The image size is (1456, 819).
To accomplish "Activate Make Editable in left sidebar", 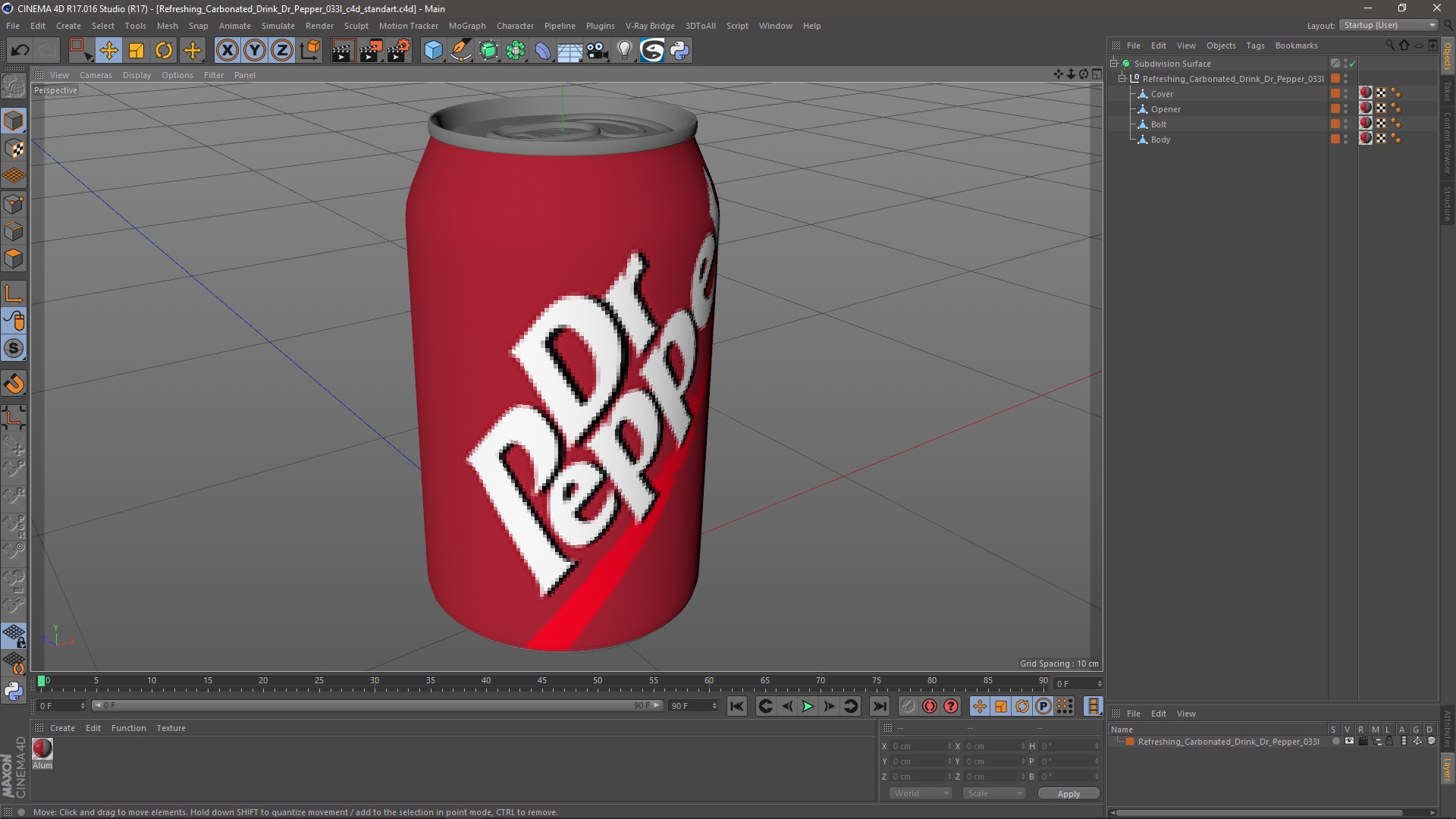I will pyautogui.click(x=14, y=87).
